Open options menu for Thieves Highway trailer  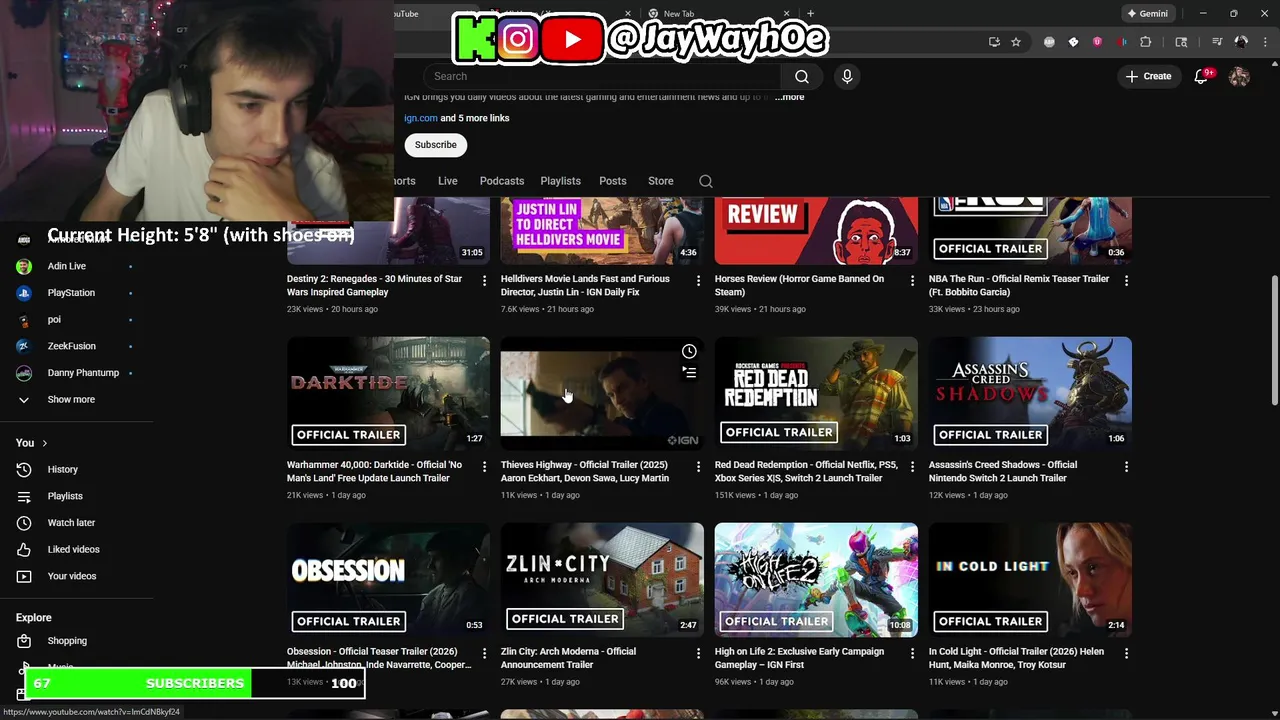pyautogui.click(x=698, y=467)
